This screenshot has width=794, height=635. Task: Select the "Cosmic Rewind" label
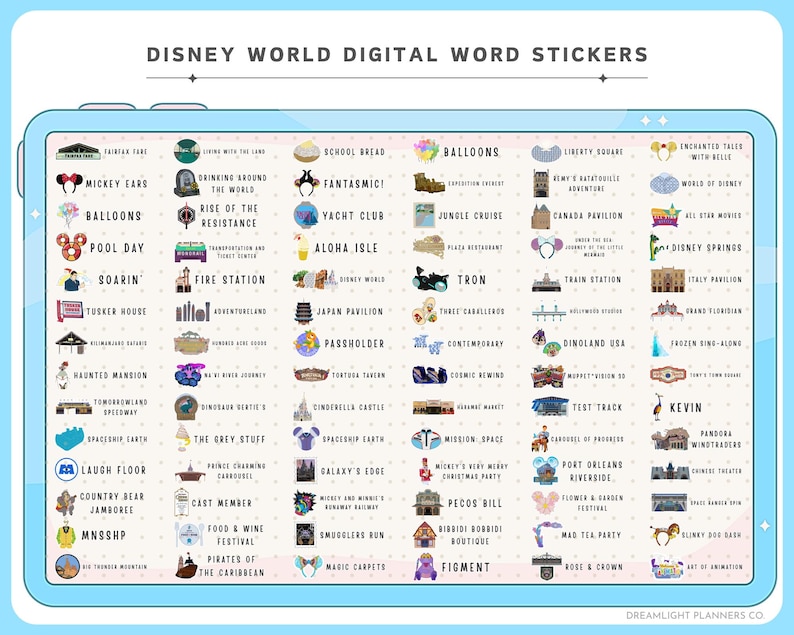coord(478,375)
